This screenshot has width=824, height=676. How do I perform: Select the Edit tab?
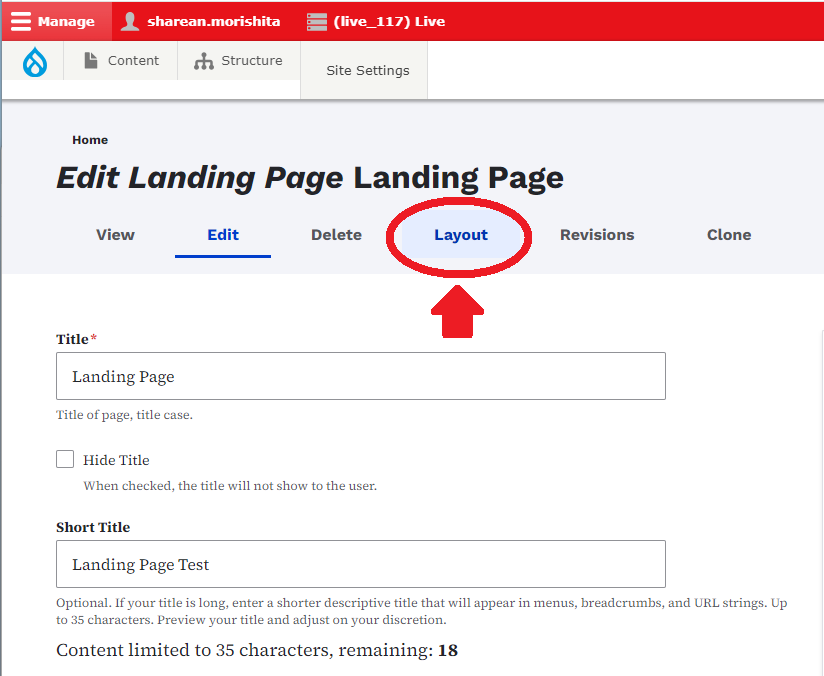[223, 234]
